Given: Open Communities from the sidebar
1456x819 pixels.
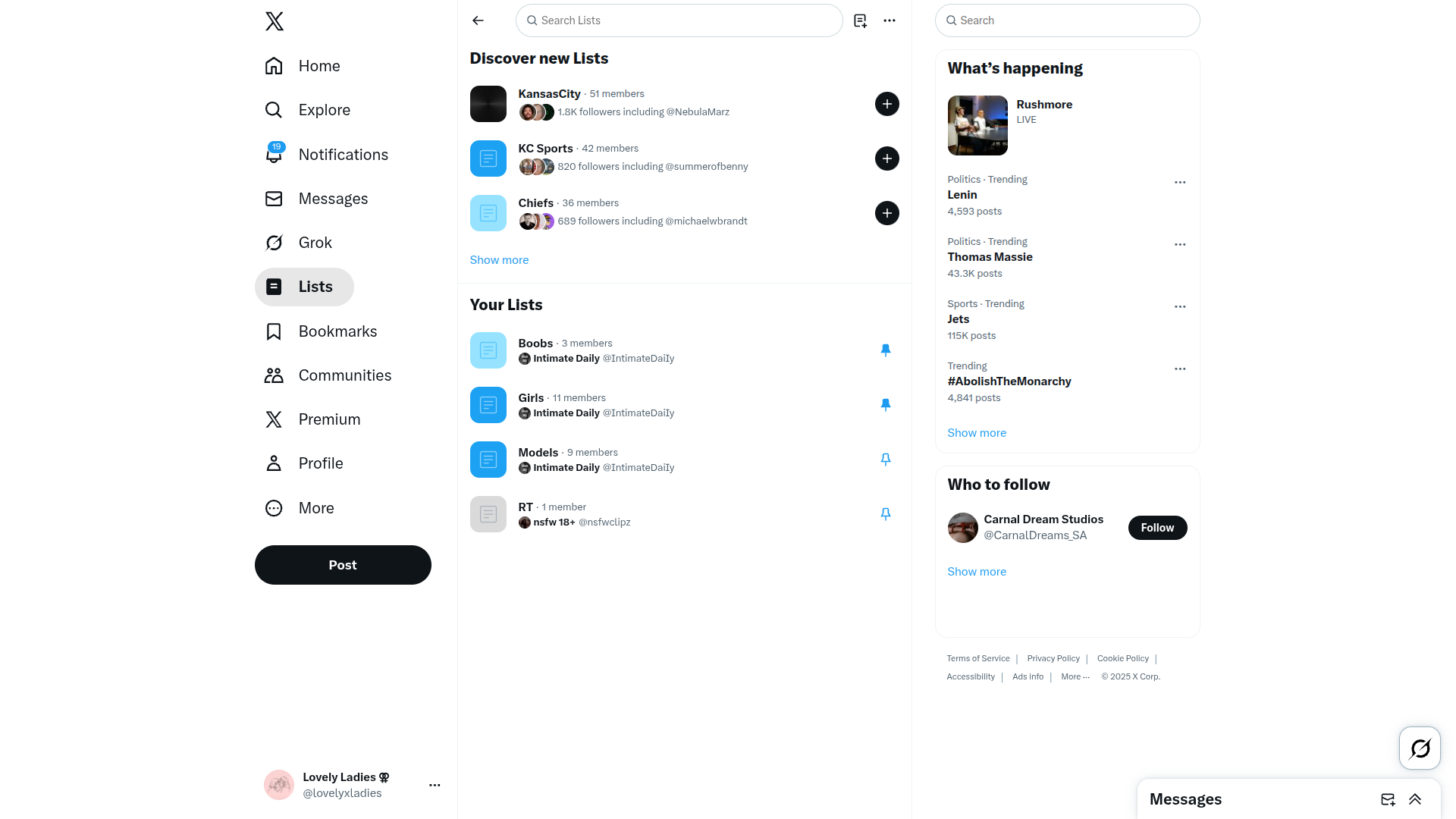Looking at the screenshot, I should pos(328,375).
